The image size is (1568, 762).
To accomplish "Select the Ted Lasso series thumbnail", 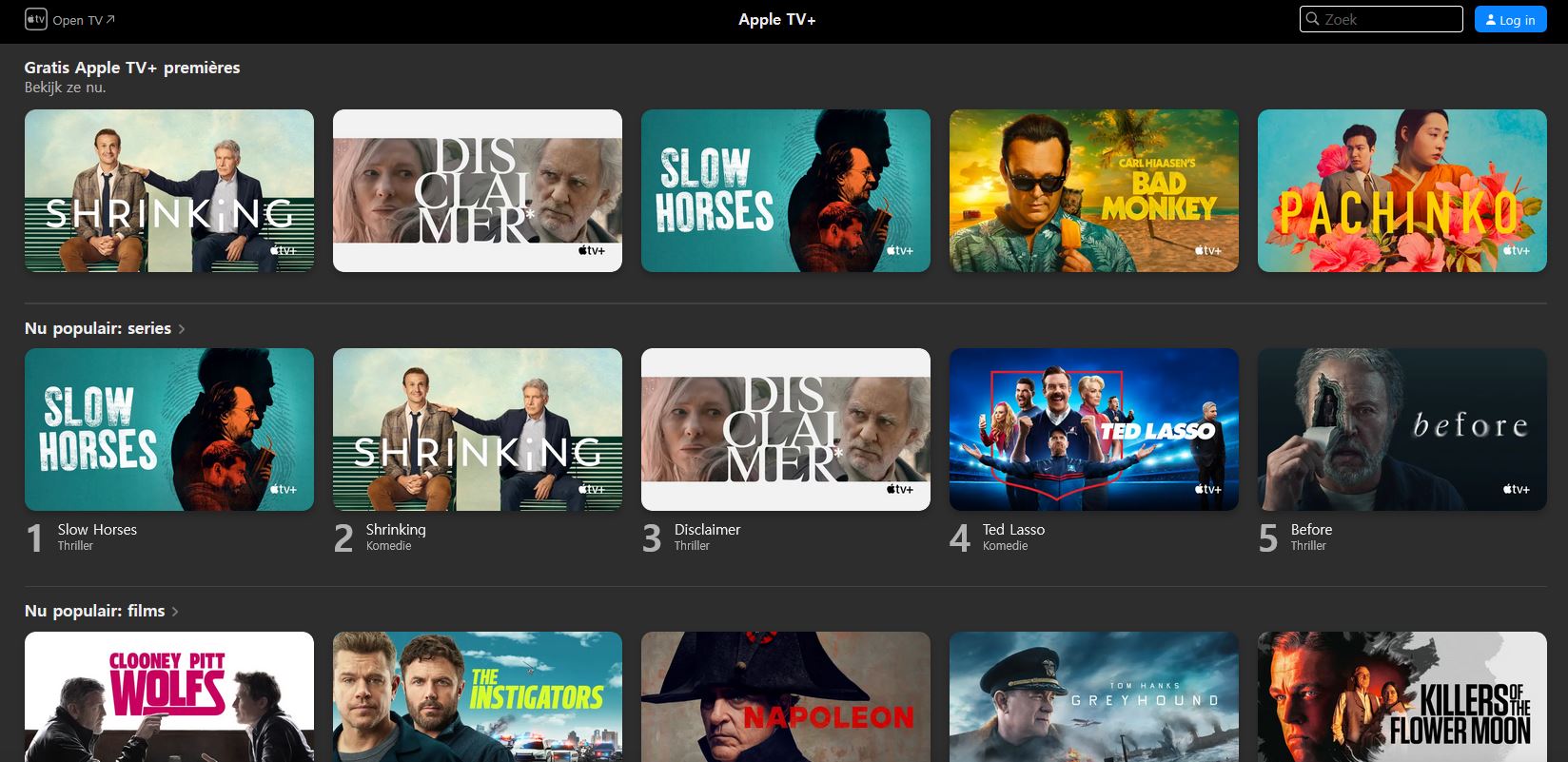I will coord(1094,429).
